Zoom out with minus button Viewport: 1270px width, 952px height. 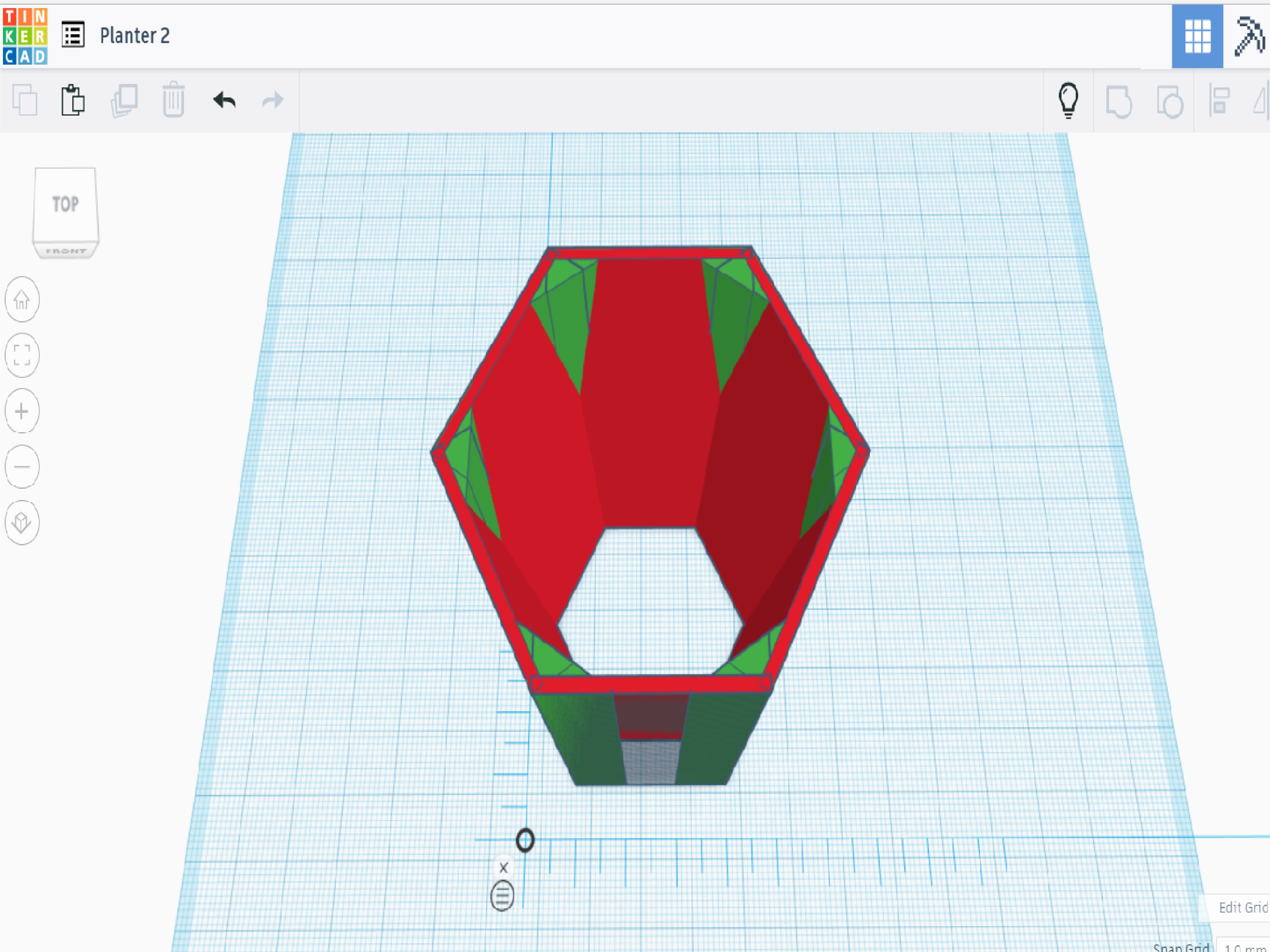(x=22, y=466)
